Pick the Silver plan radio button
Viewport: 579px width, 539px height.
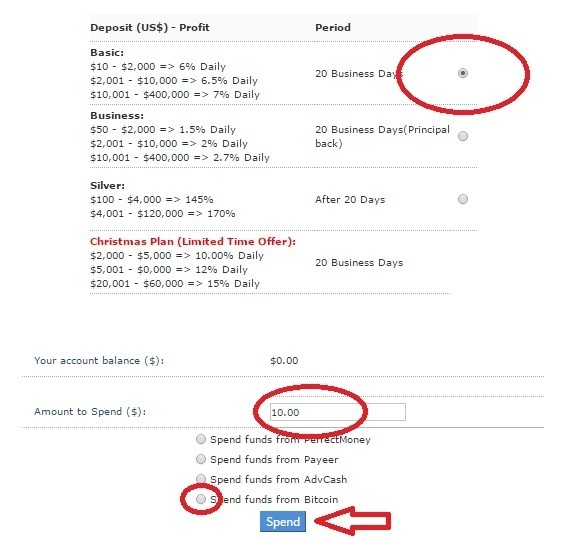463,199
